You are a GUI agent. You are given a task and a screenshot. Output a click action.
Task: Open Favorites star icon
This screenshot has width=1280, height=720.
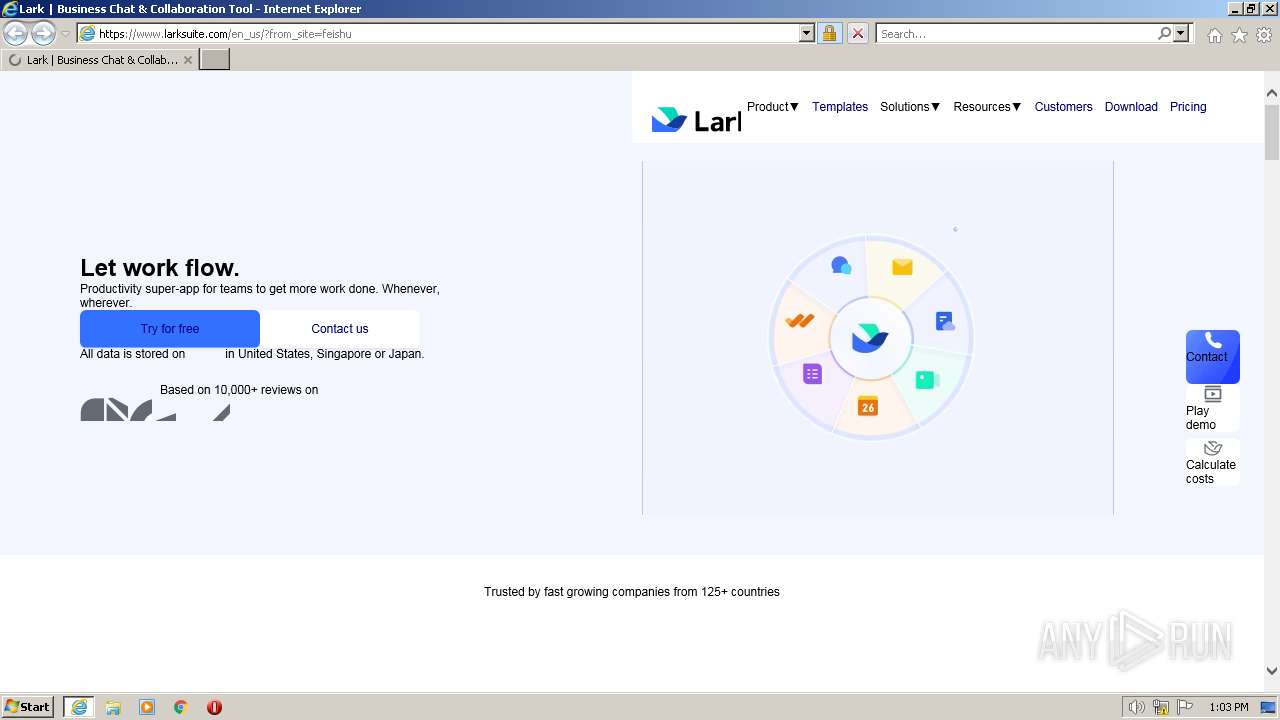(1239, 35)
